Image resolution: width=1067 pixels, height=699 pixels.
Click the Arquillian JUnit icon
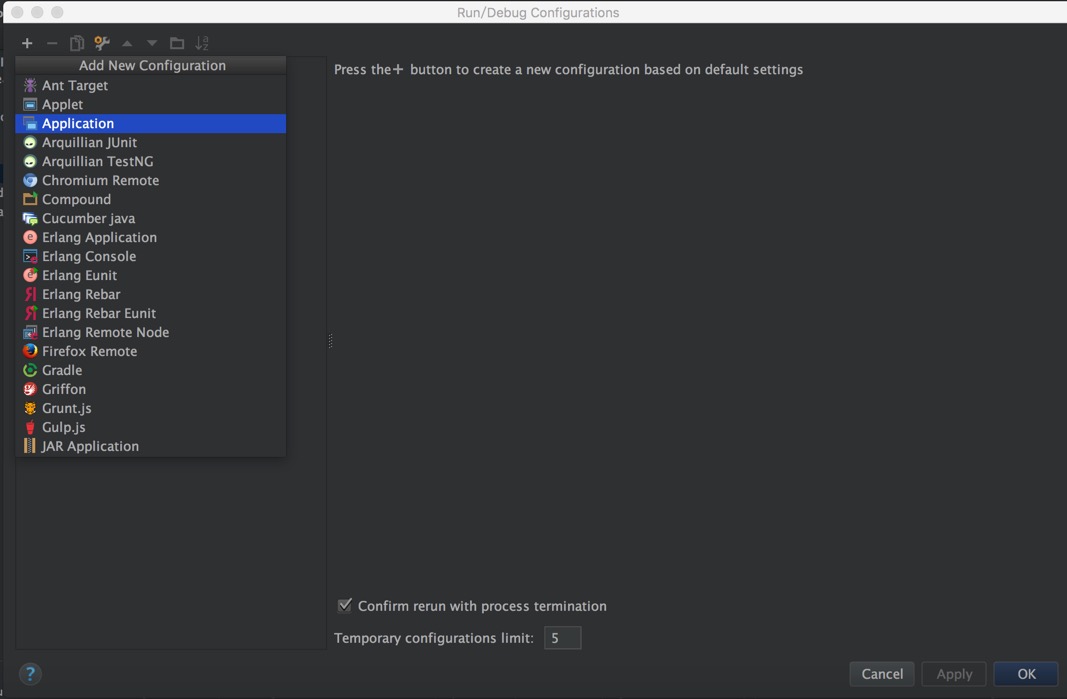point(30,142)
